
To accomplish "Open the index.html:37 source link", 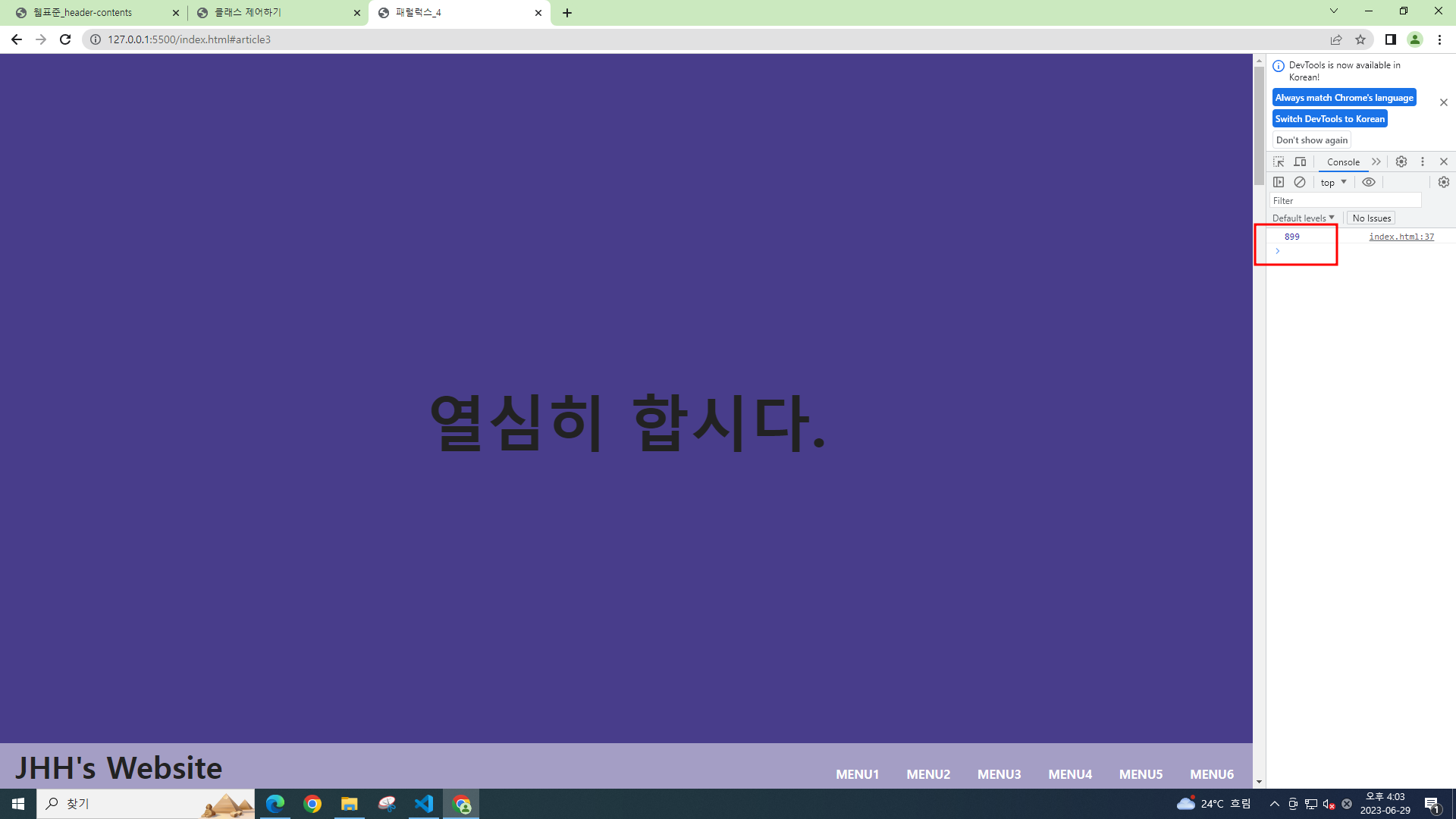I will tap(1401, 237).
